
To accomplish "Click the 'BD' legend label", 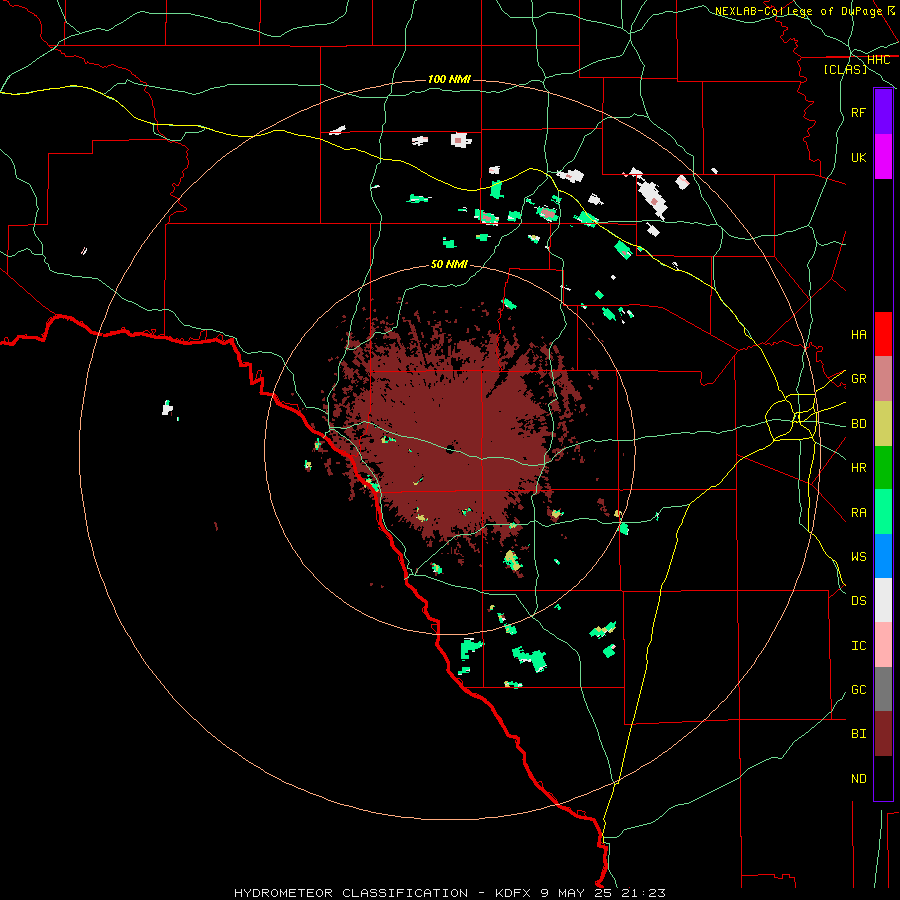I will coord(858,424).
